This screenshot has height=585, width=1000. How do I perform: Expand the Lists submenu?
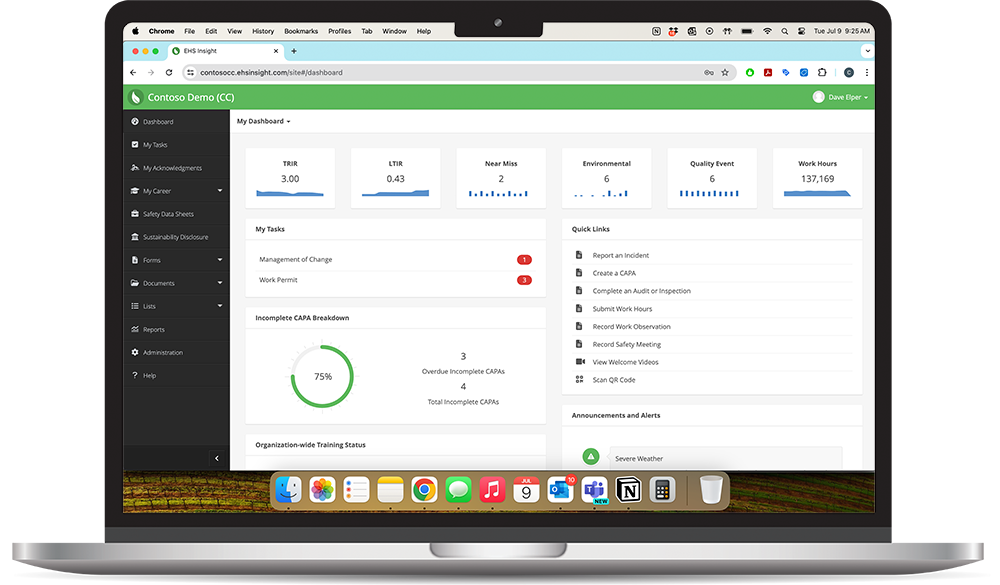click(220, 306)
